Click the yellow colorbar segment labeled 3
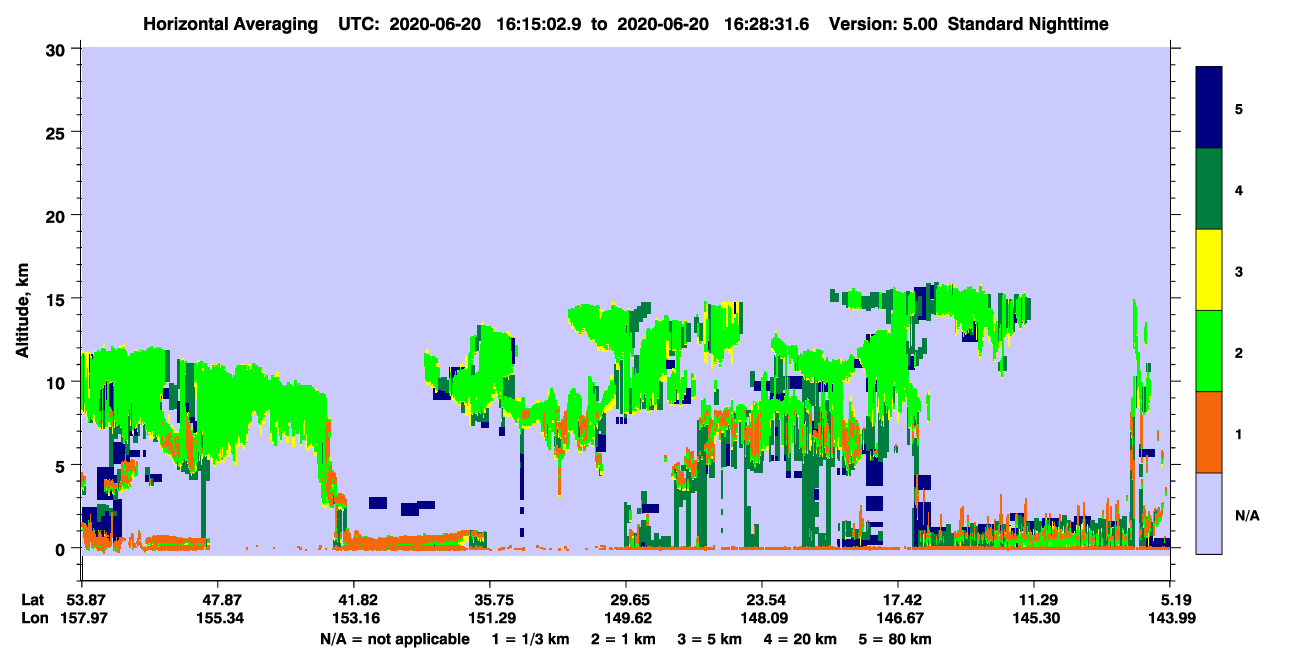 point(1209,270)
